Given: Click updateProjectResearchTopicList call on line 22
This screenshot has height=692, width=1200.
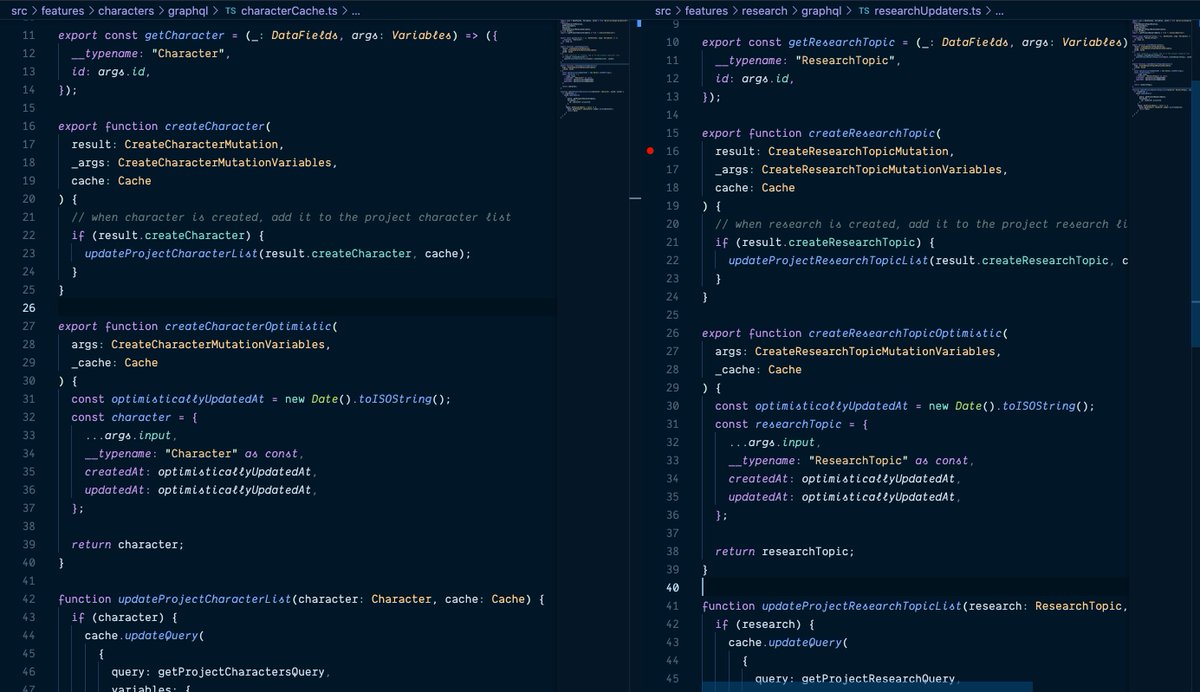Looking at the screenshot, I should point(828,260).
